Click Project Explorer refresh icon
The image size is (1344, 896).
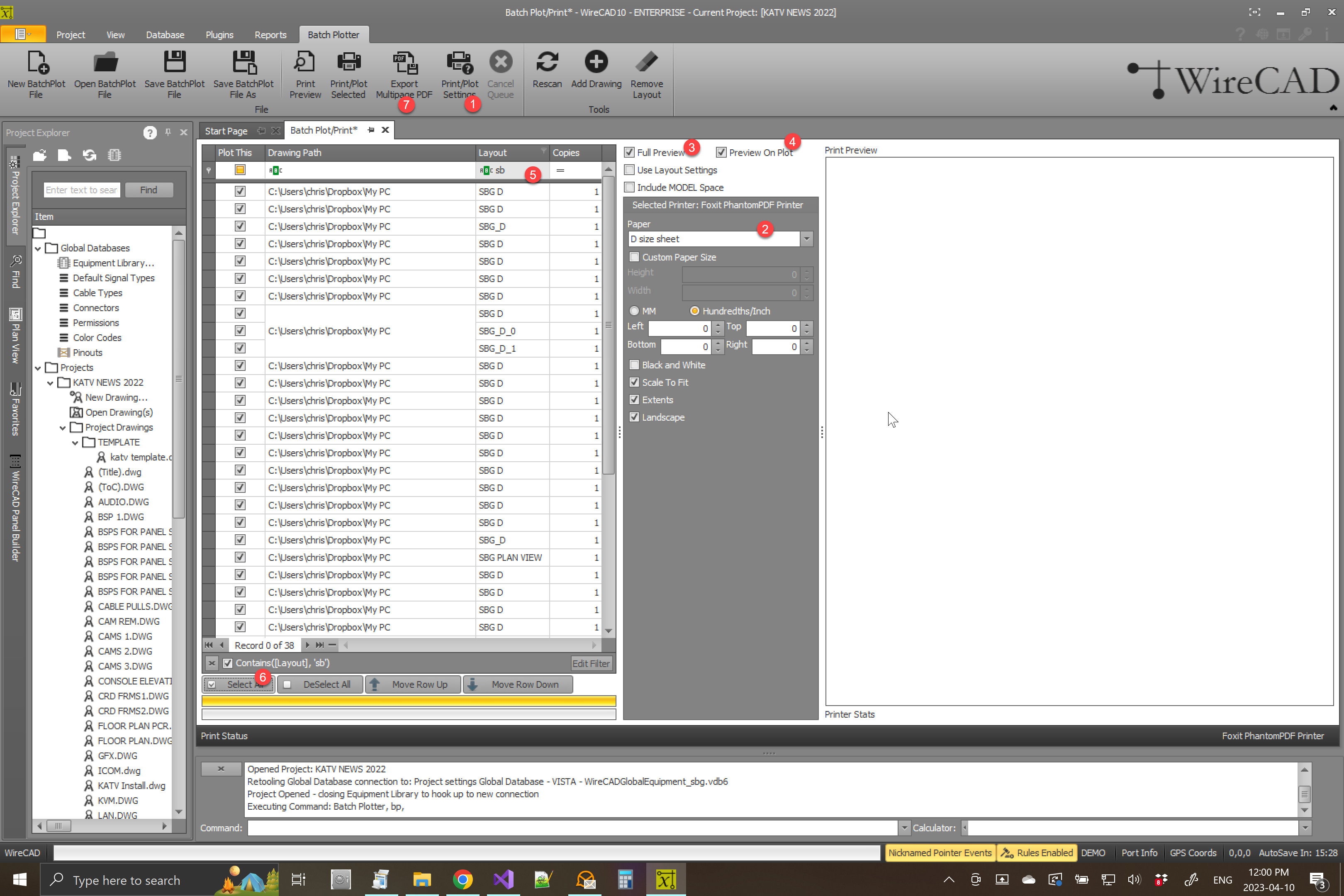pyautogui.click(x=89, y=155)
